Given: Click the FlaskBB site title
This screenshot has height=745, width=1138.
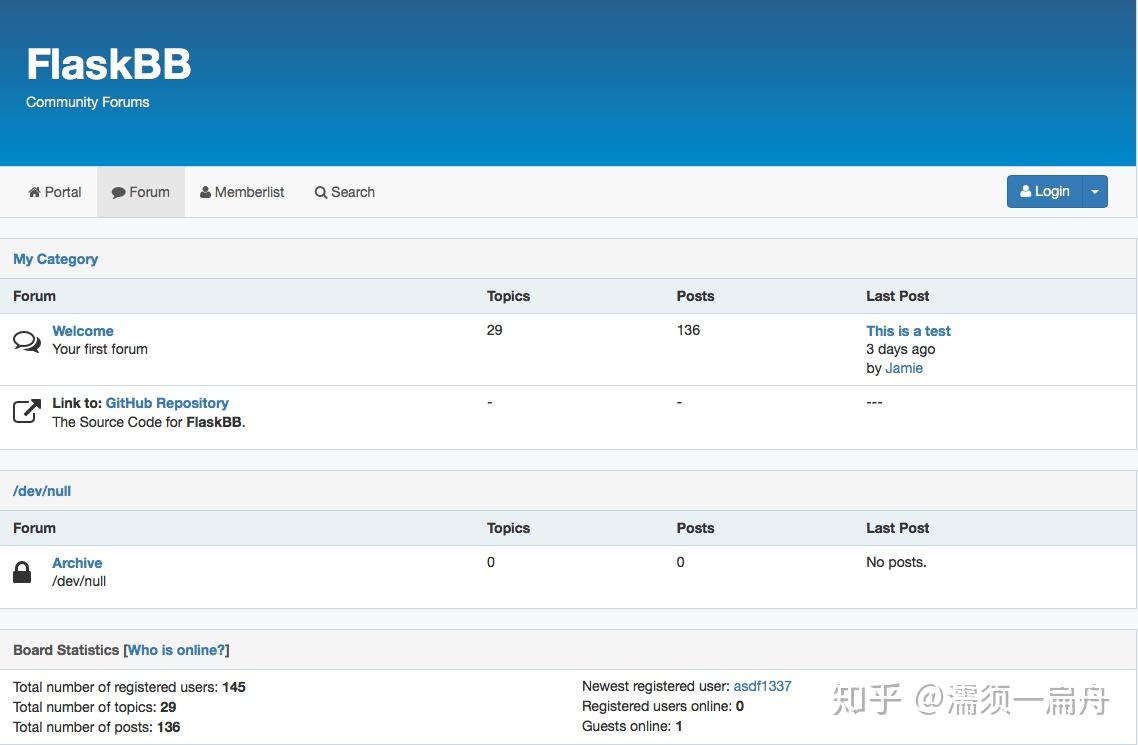Looking at the screenshot, I should 108,63.
